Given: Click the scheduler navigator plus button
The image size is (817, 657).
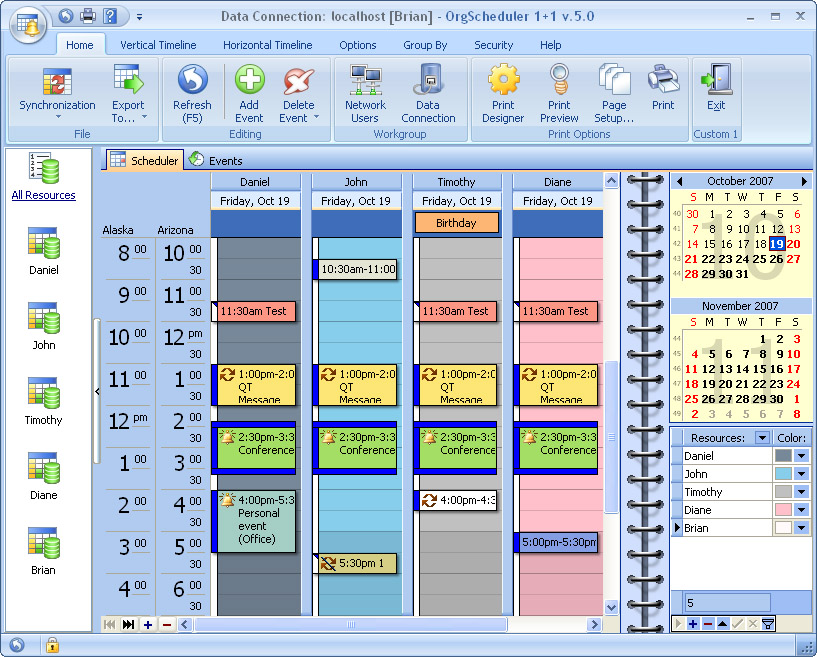Looking at the screenshot, I should (x=148, y=624).
